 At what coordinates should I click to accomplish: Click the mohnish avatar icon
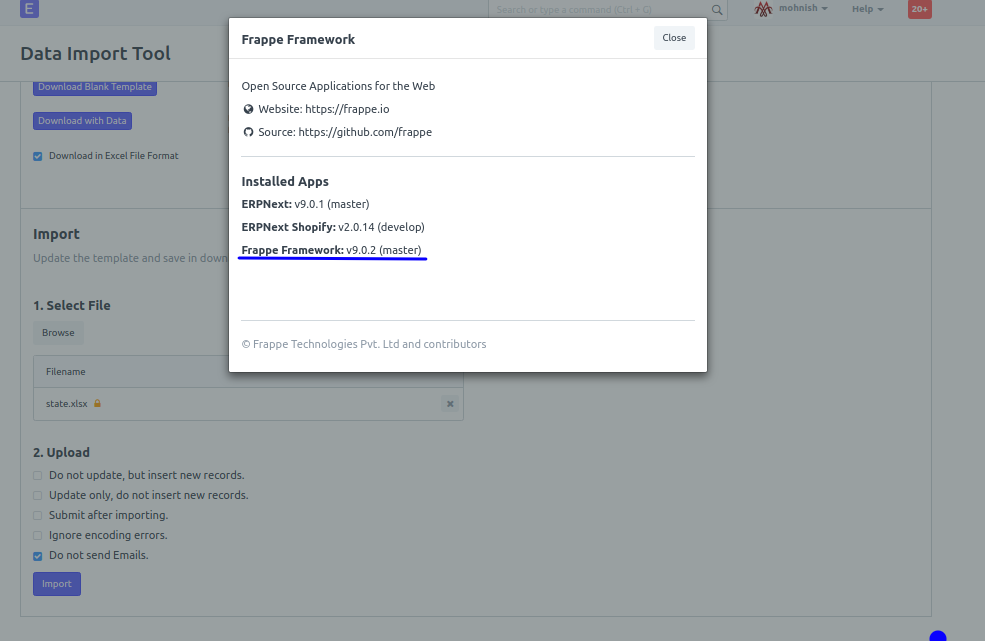point(762,9)
